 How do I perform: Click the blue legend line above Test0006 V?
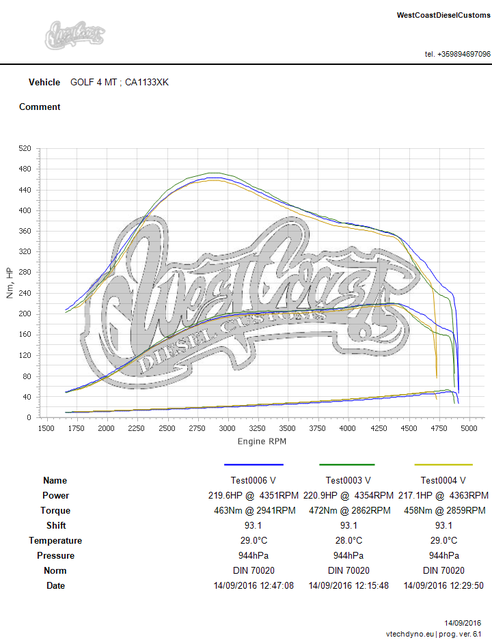[x=254, y=464]
